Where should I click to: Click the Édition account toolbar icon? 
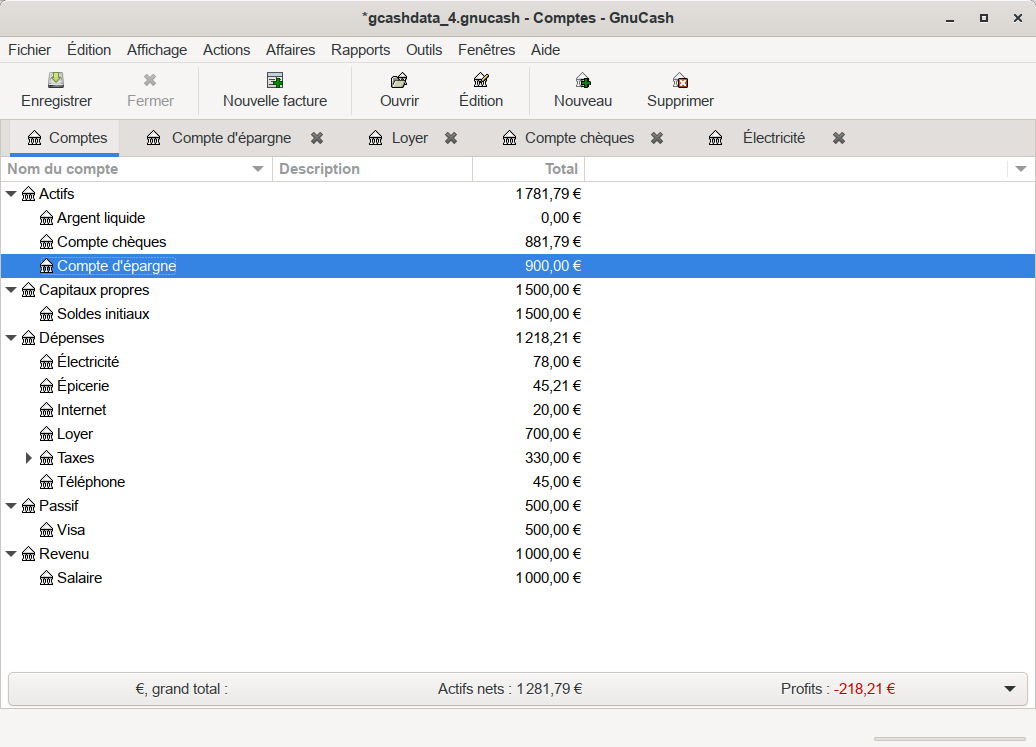click(x=481, y=81)
